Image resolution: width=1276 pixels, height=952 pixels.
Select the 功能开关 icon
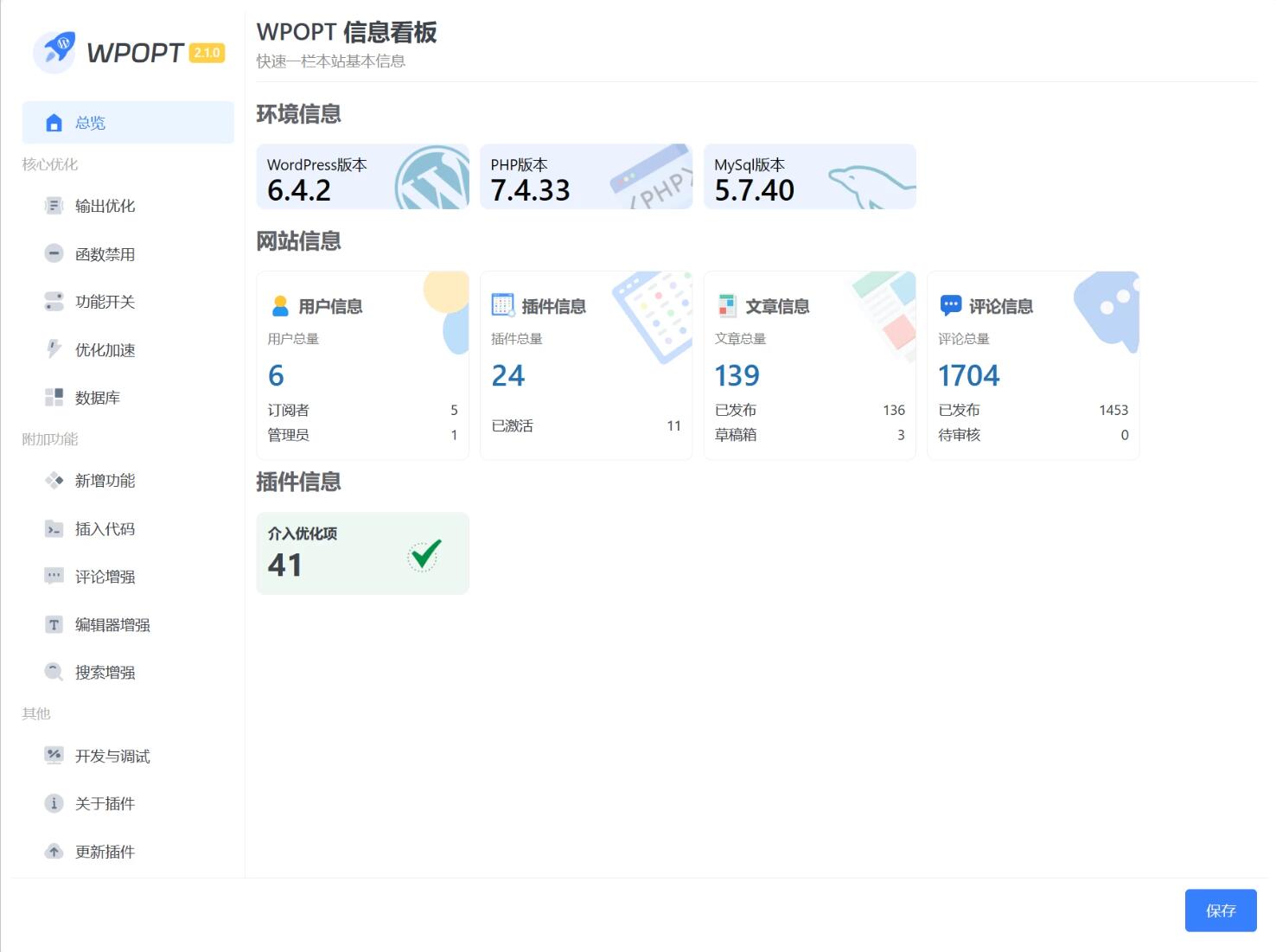click(54, 301)
